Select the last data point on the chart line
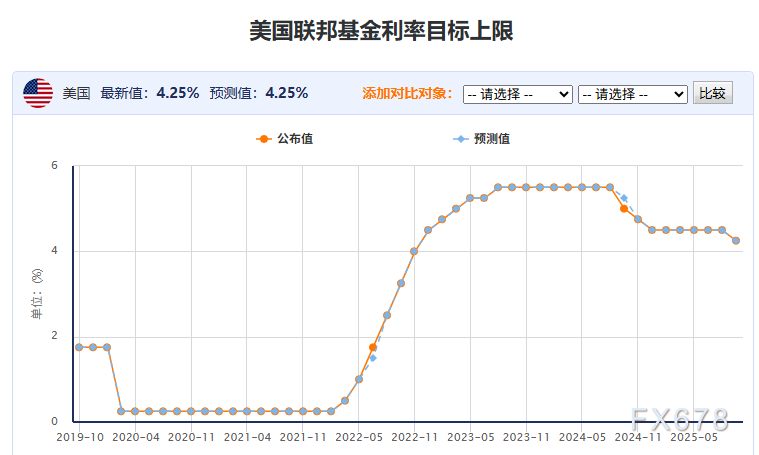The height and width of the screenshot is (455, 759). click(736, 240)
